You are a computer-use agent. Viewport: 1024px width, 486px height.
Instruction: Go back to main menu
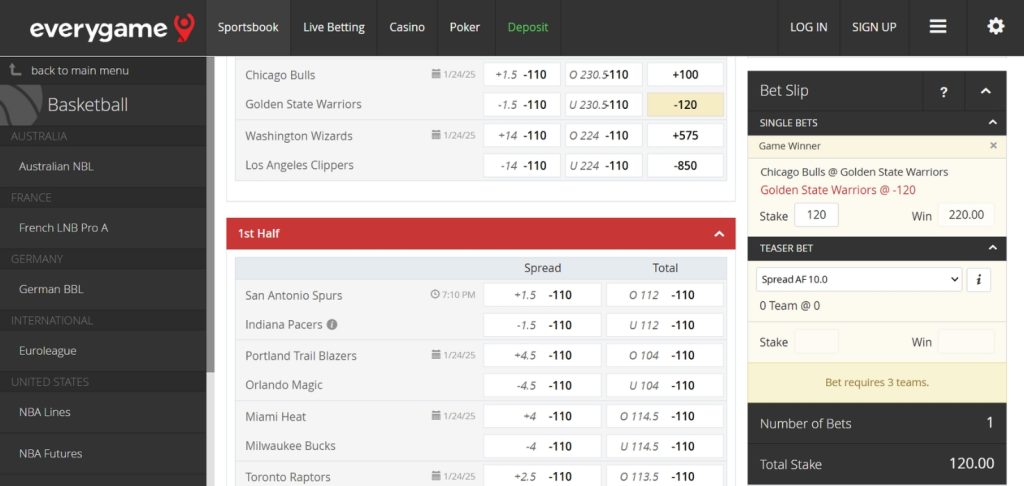coord(80,71)
